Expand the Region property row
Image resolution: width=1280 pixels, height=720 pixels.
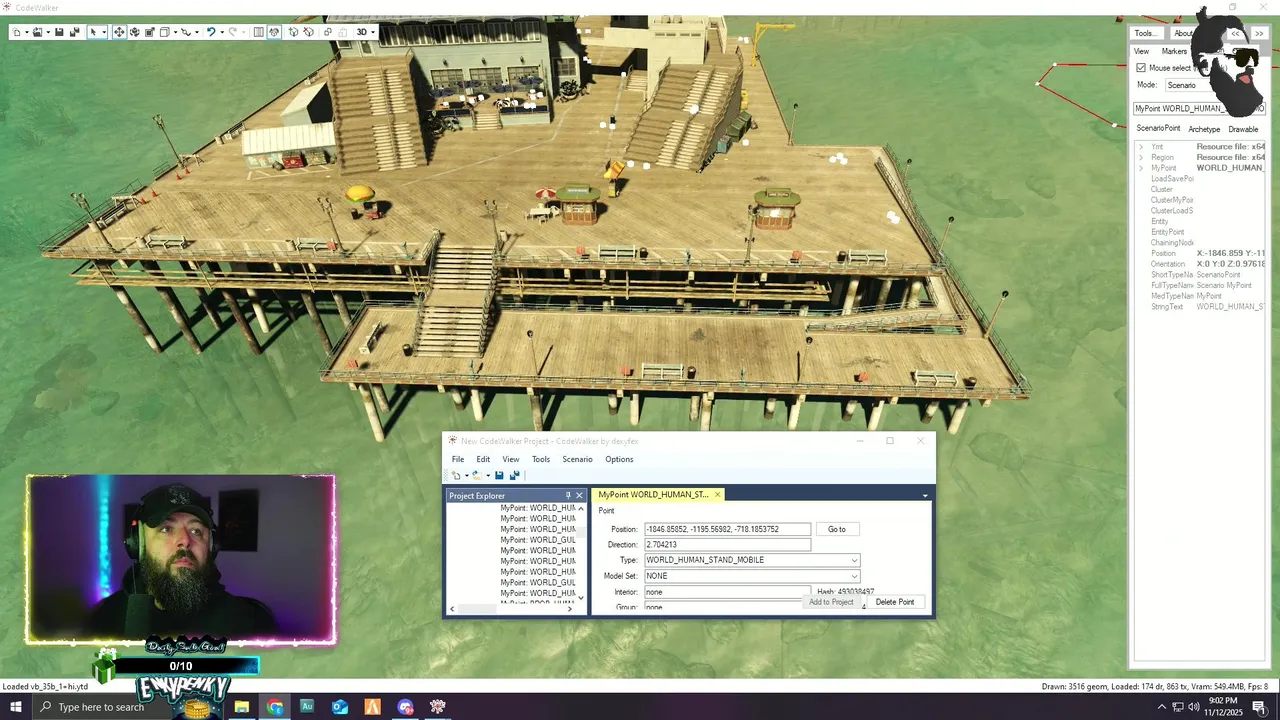click(1141, 157)
